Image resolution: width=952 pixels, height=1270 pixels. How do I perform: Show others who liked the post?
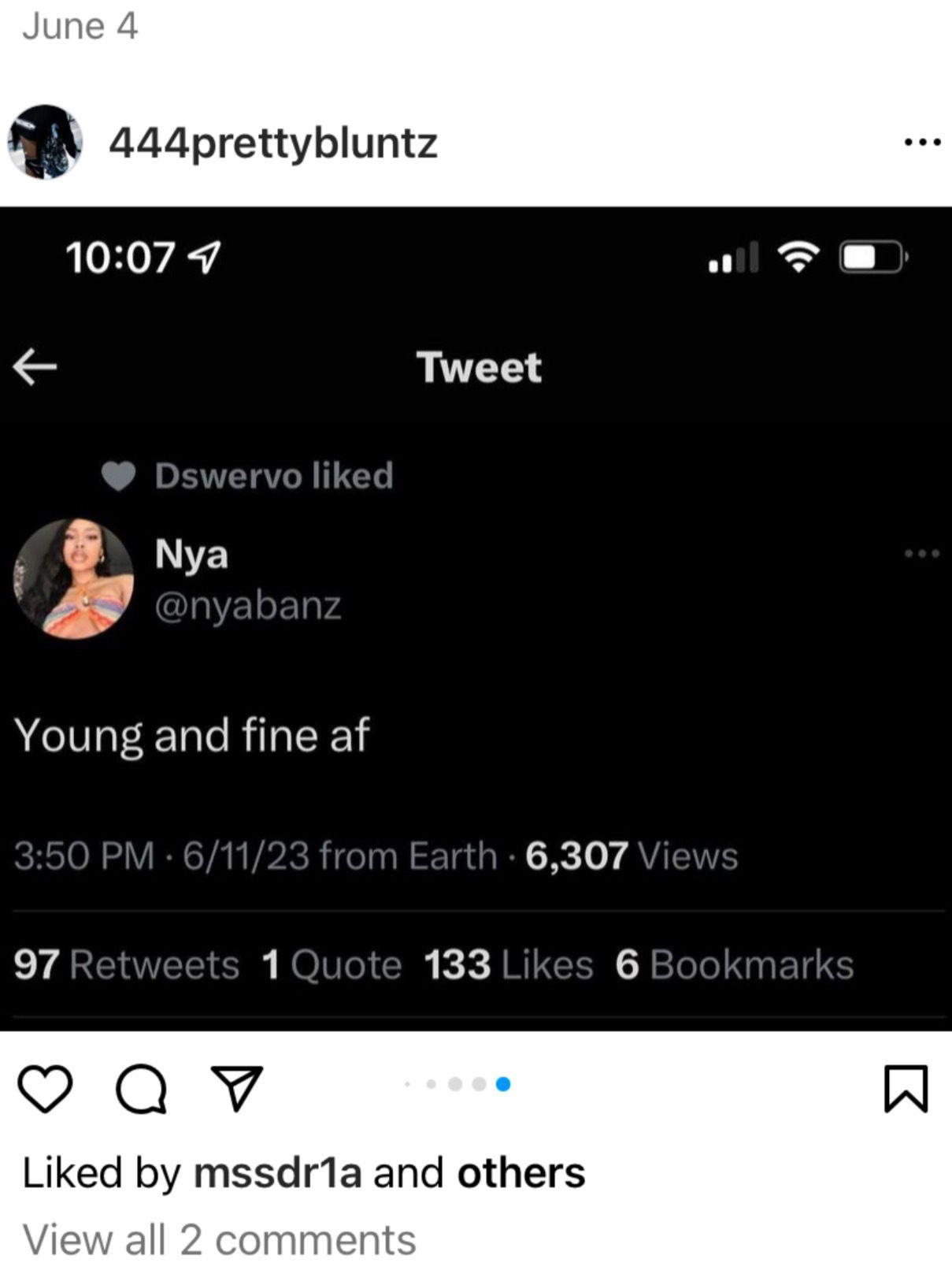pos(520,1173)
